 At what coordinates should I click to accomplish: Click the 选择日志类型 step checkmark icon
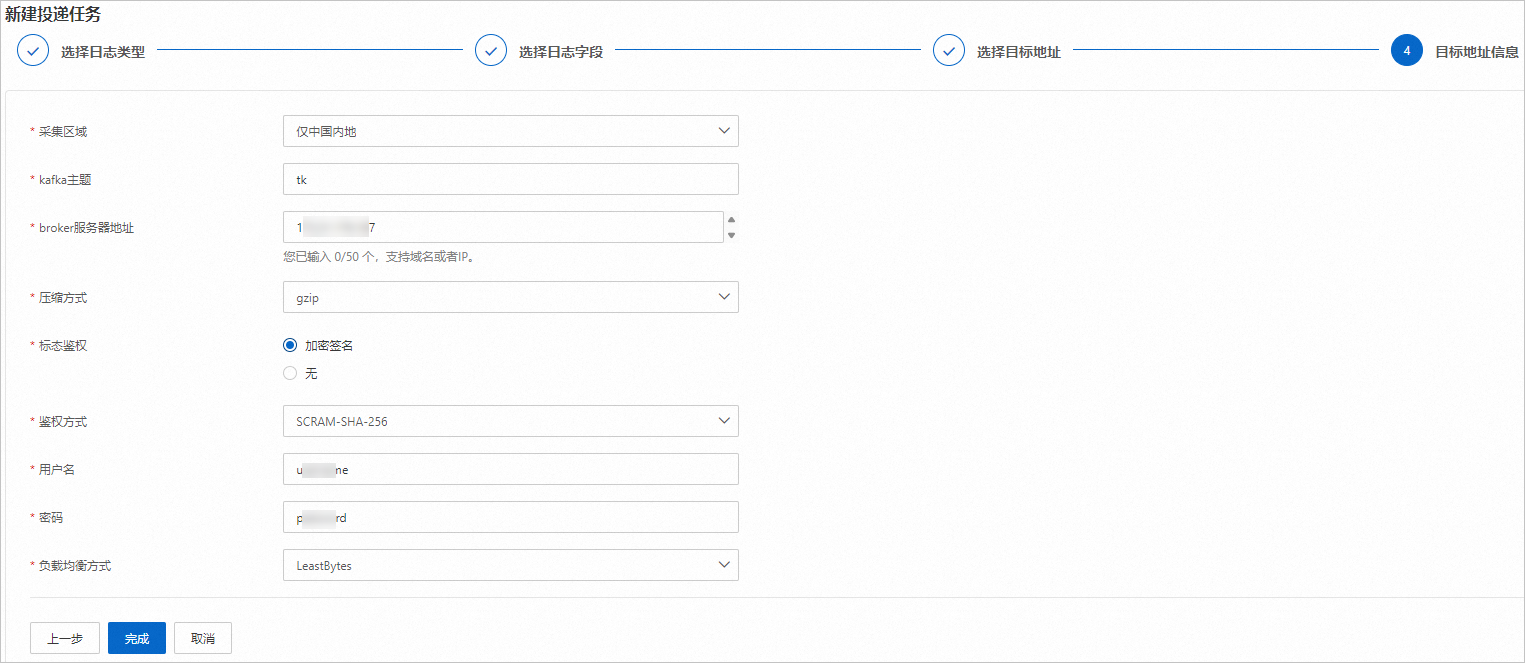click(33, 51)
